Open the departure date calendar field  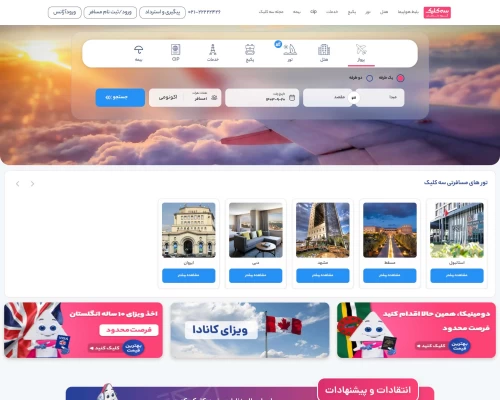click(262, 98)
